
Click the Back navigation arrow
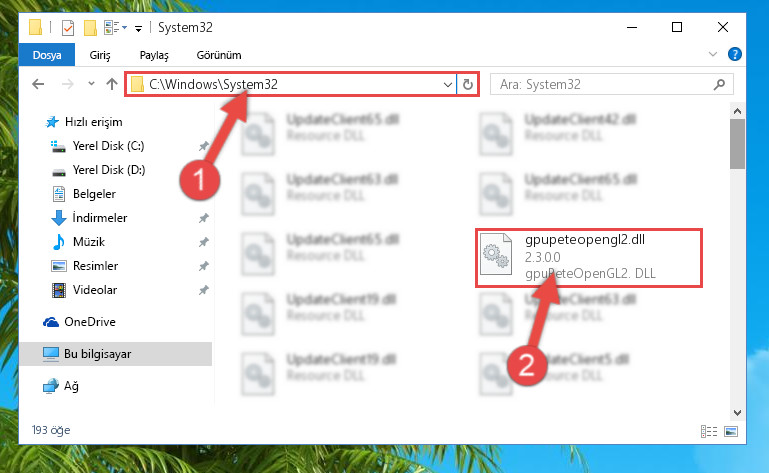(x=38, y=84)
